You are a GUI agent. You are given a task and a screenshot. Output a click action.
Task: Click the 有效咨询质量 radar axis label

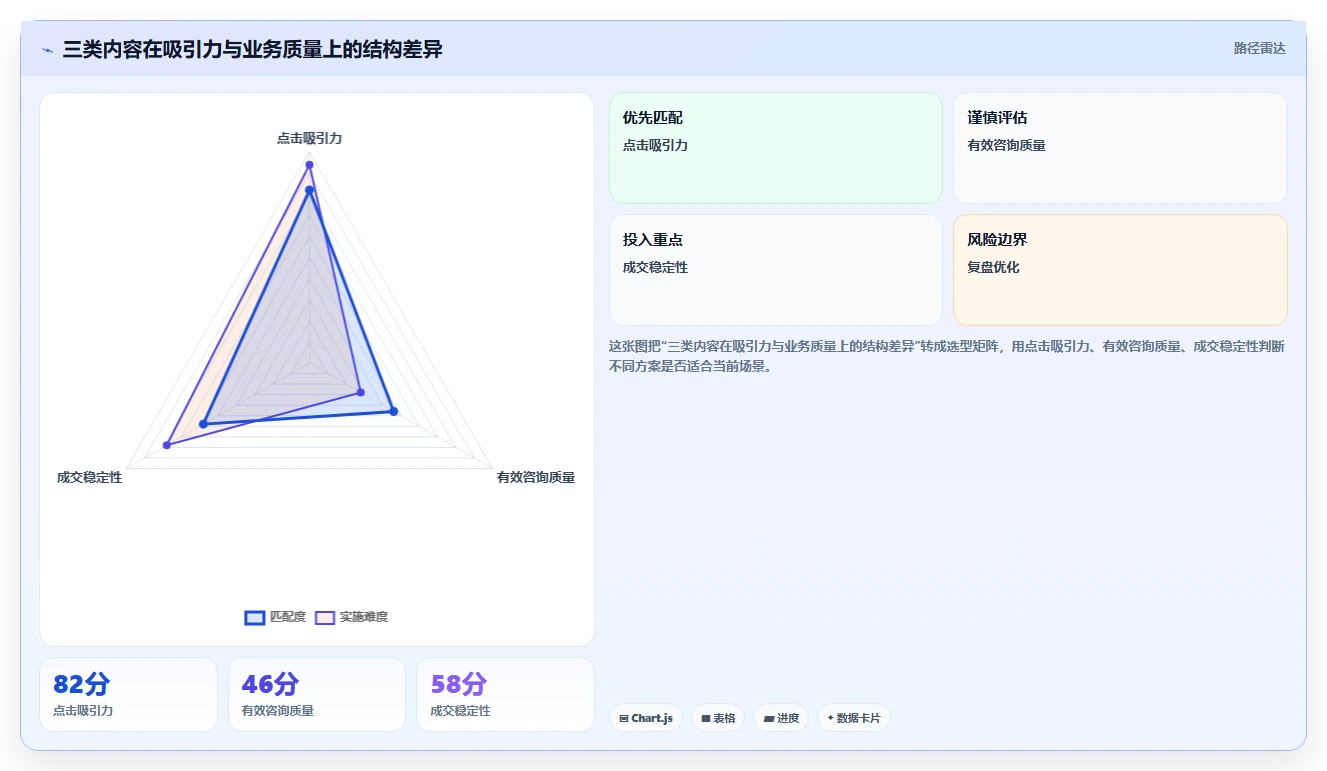click(x=536, y=477)
